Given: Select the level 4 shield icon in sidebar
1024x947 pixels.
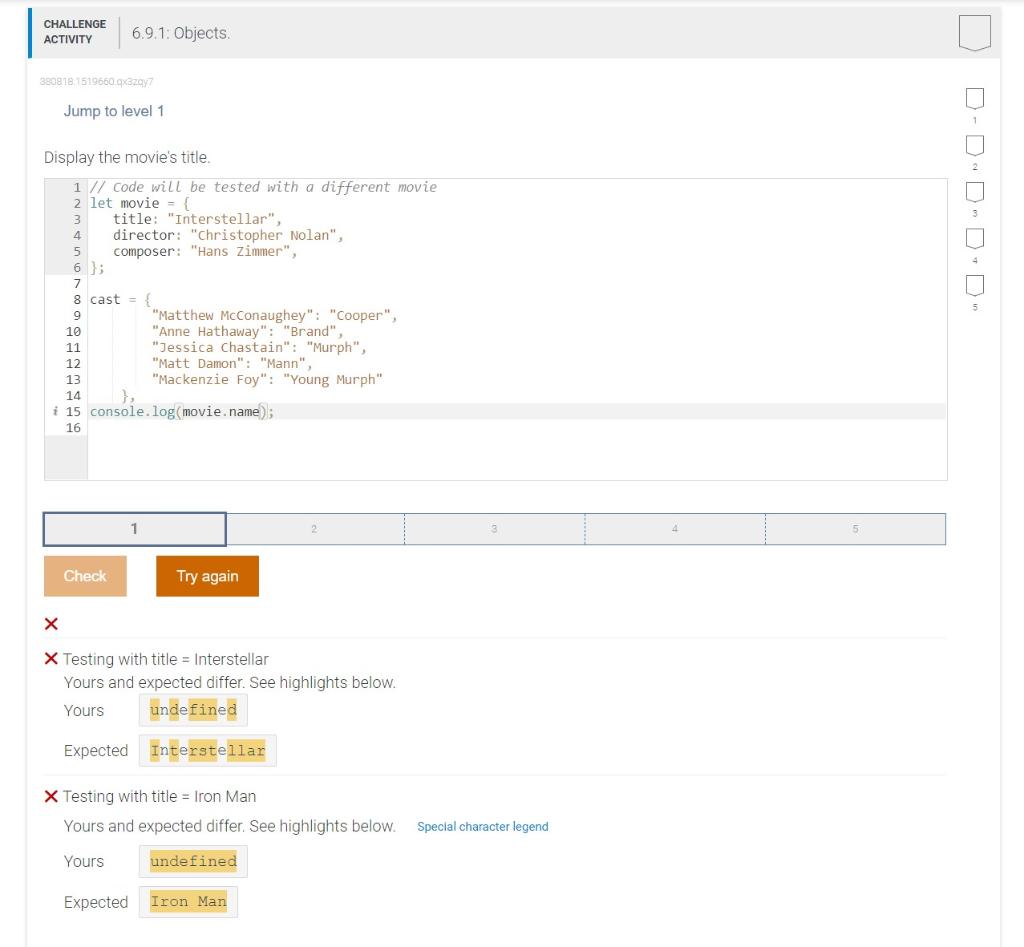Looking at the screenshot, I should [x=974, y=239].
